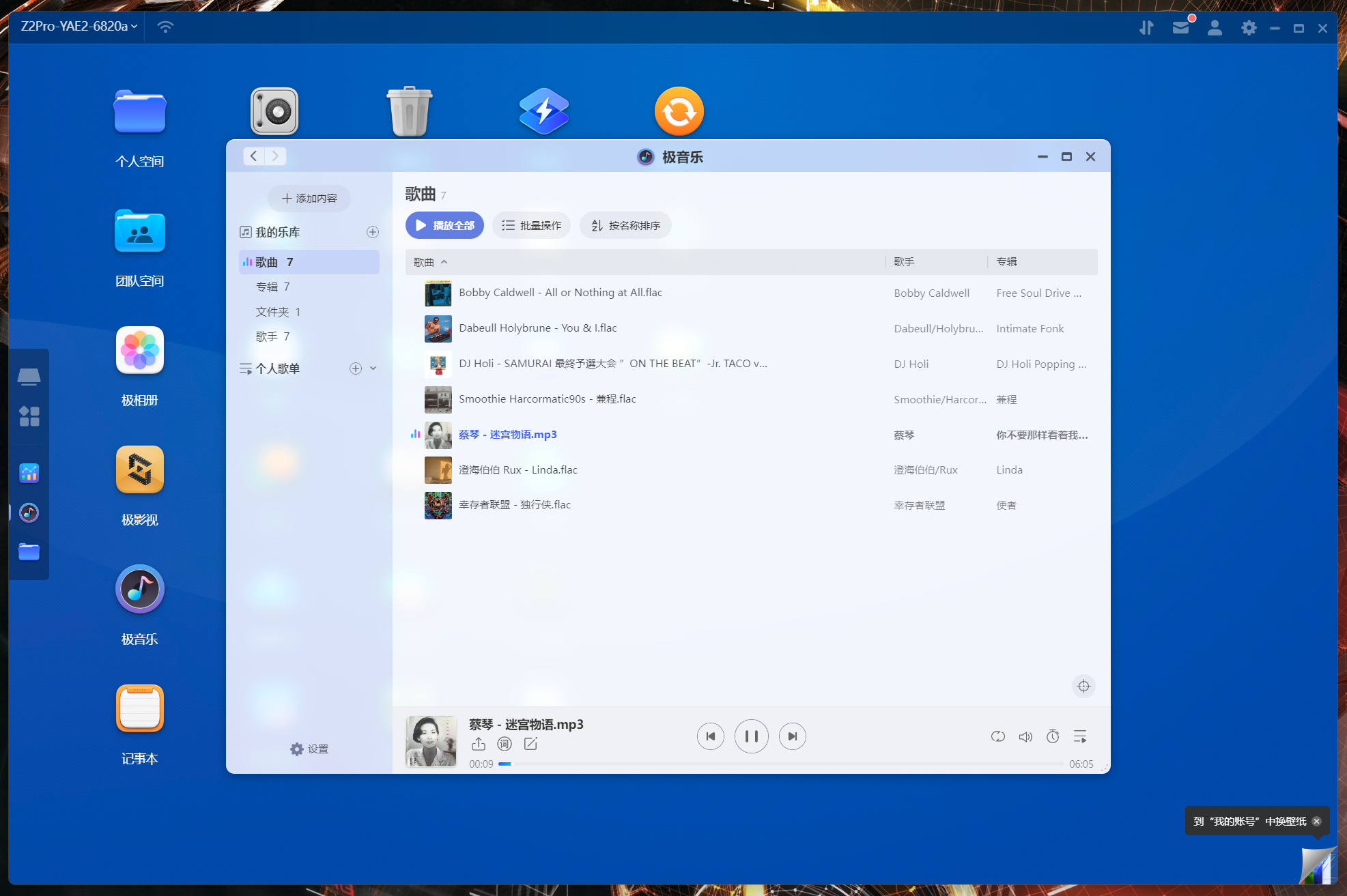Click the 添加内容 button

(x=309, y=198)
